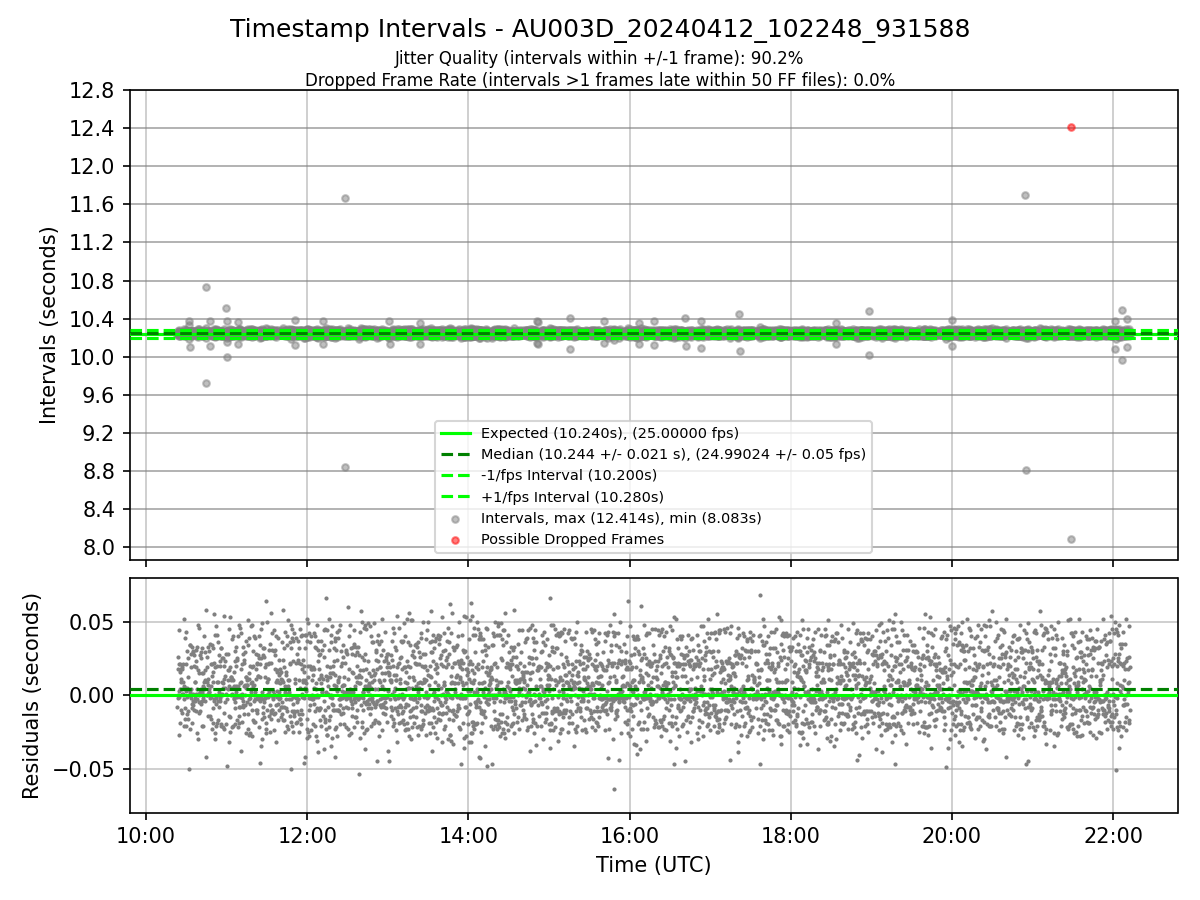The height and width of the screenshot is (900, 1200).
Task: Click the red dropped-frame point near 12.4
Action: pos(1071,127)
